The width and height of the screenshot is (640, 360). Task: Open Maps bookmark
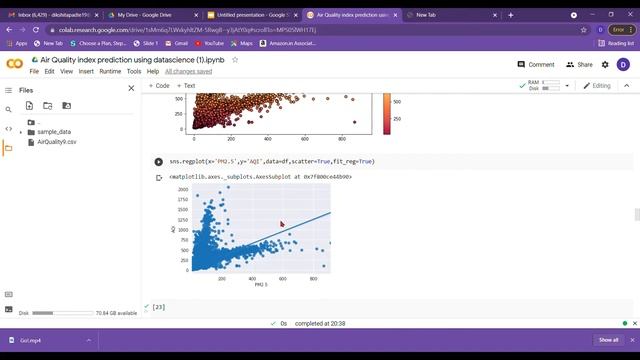242,43
